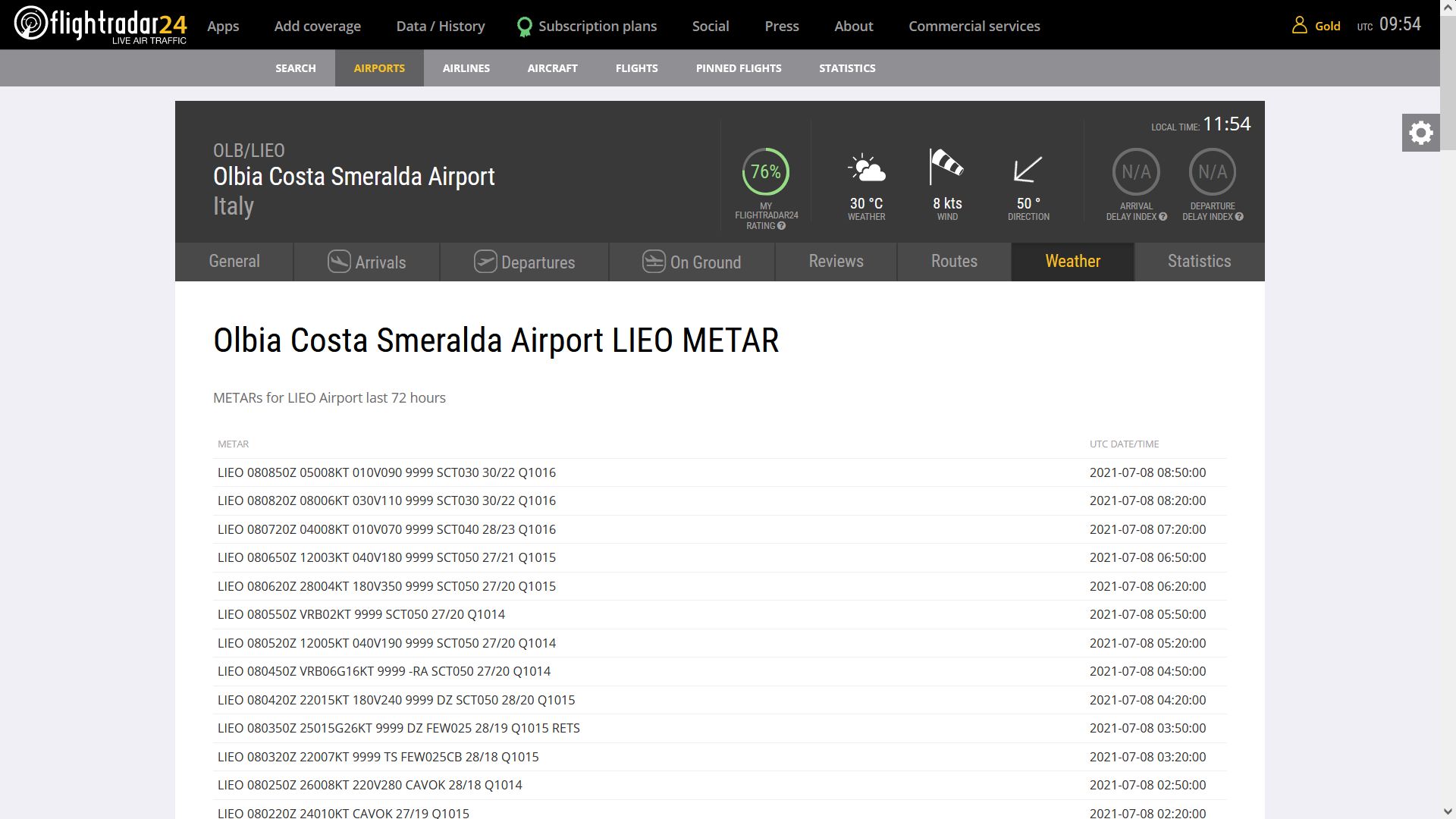Click the Flightradar24 rating help icon

[781, 226]
